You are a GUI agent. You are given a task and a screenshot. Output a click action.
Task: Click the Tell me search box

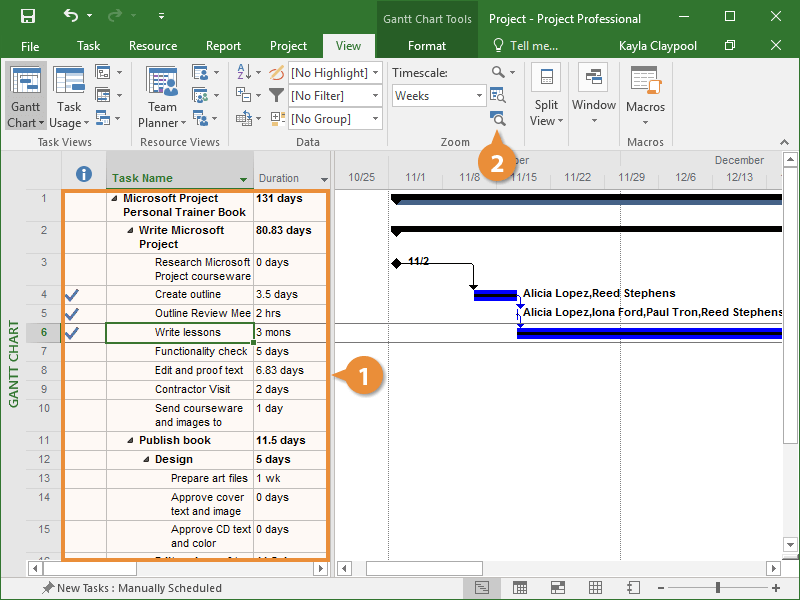[x=525, y=46]
